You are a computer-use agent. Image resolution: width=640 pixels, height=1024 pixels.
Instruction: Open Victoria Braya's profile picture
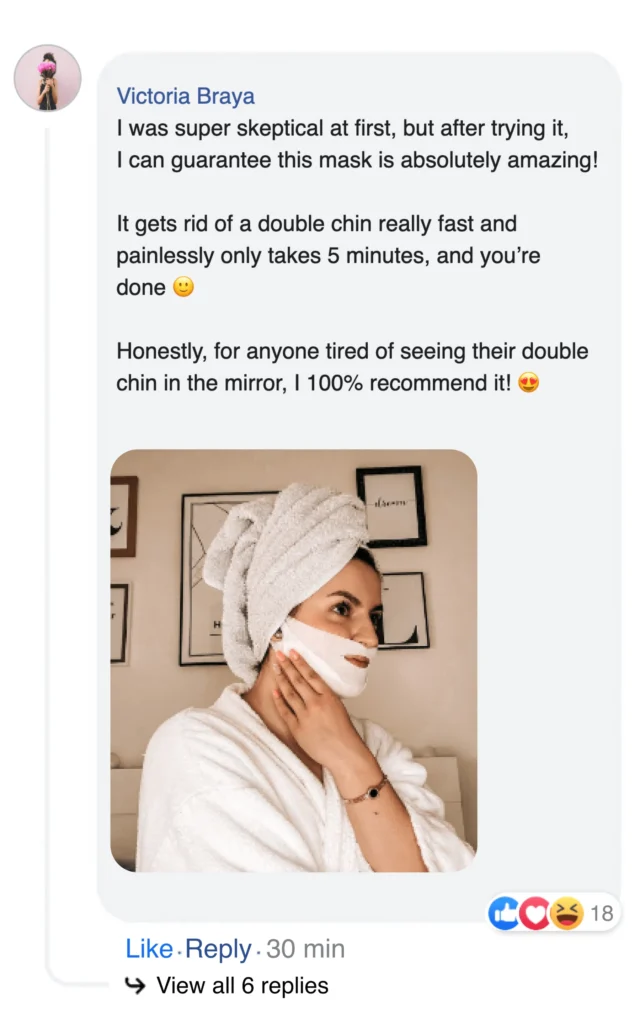point(48,78)
